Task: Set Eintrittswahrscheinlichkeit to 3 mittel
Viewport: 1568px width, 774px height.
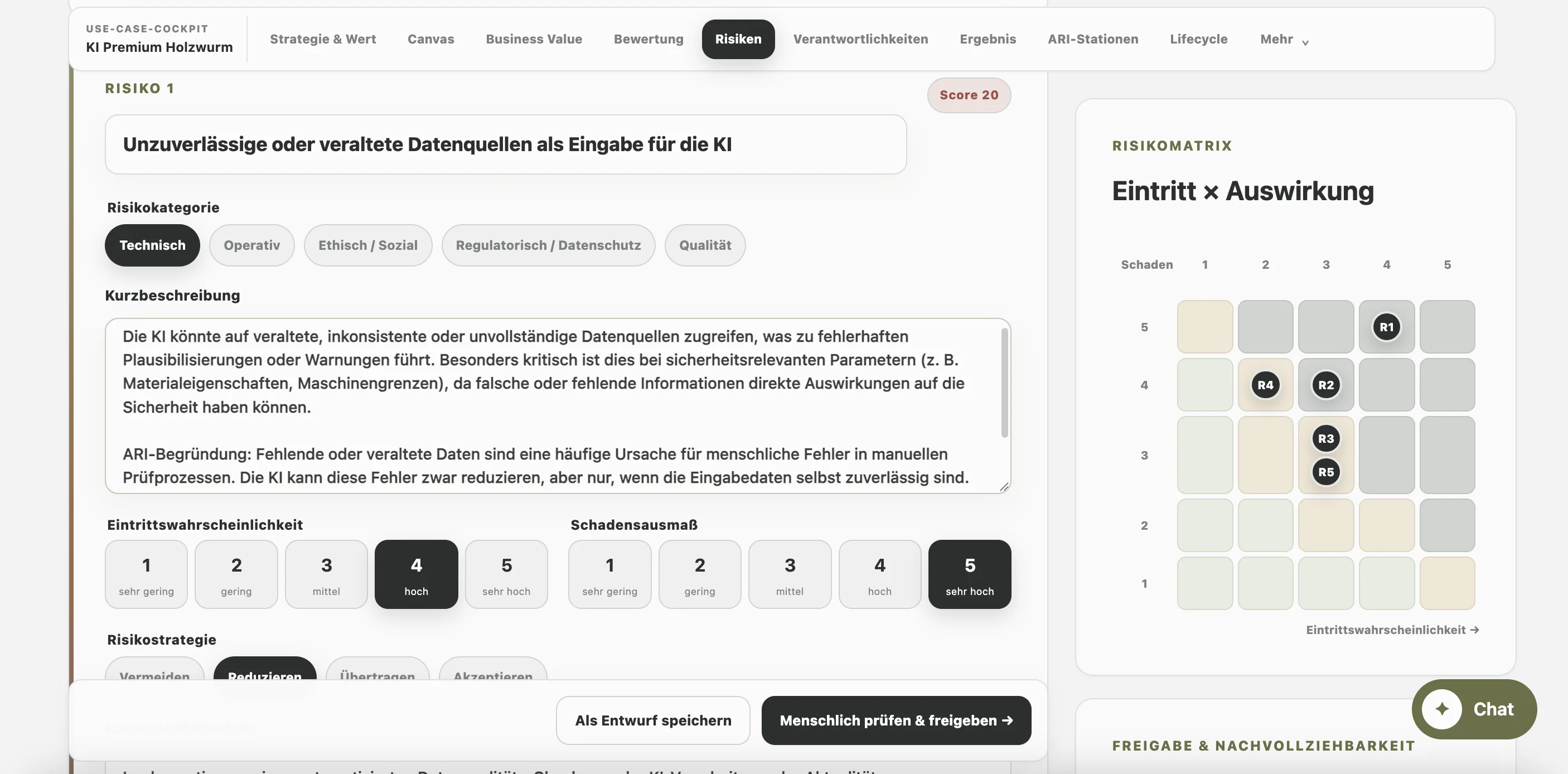Action: coord(326,574)
